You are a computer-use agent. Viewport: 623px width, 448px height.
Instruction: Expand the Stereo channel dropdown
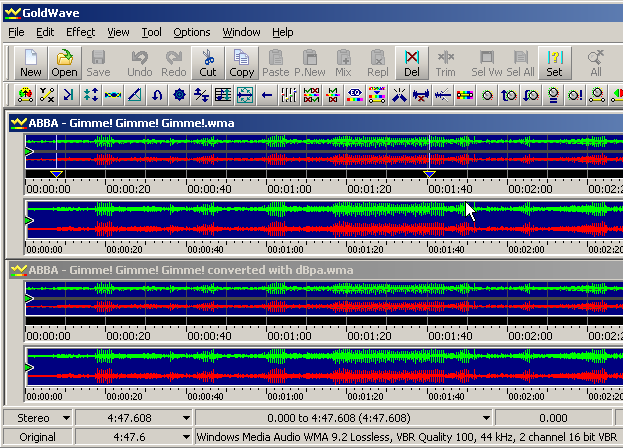[66, 418]
